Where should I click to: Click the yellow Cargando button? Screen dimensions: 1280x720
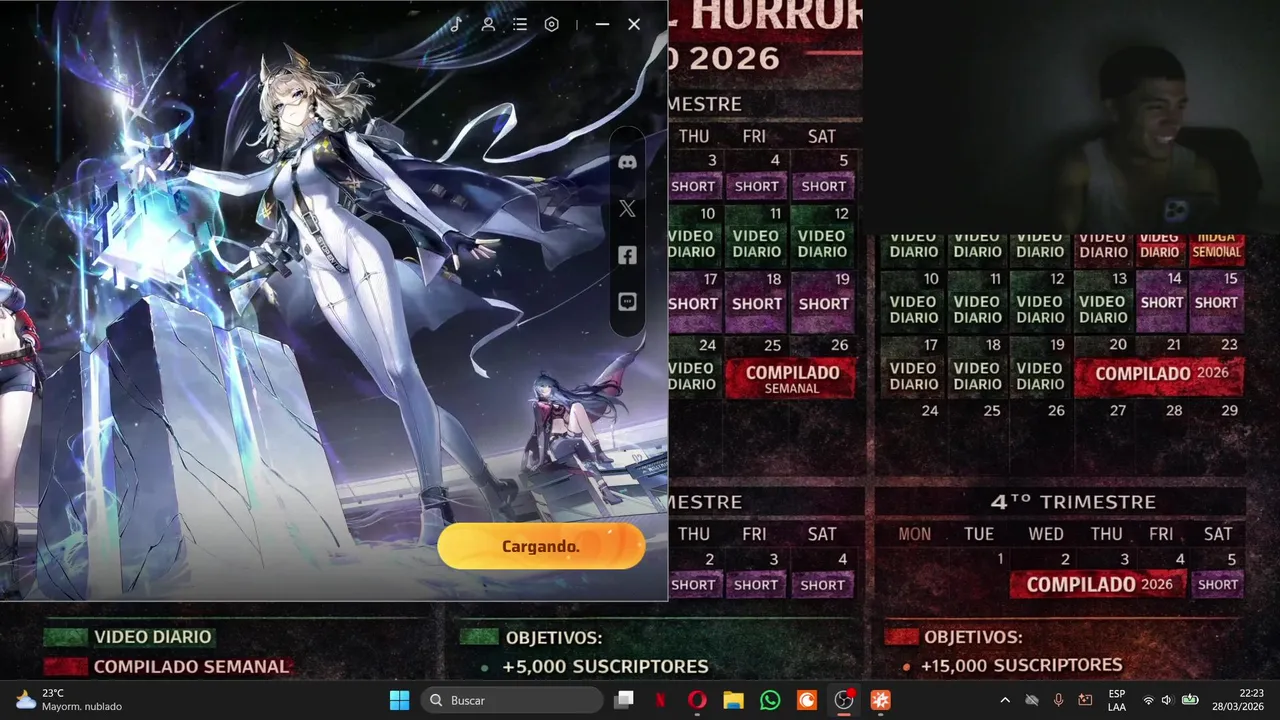541,546
